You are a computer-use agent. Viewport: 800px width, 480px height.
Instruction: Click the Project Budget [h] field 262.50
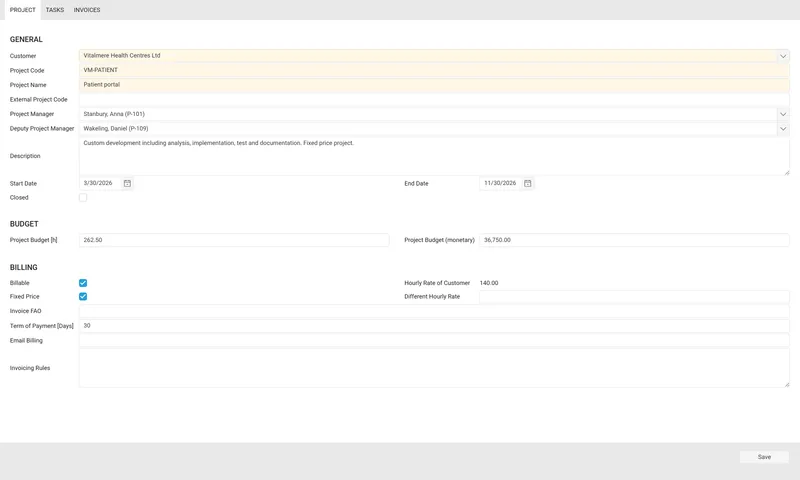234,240
